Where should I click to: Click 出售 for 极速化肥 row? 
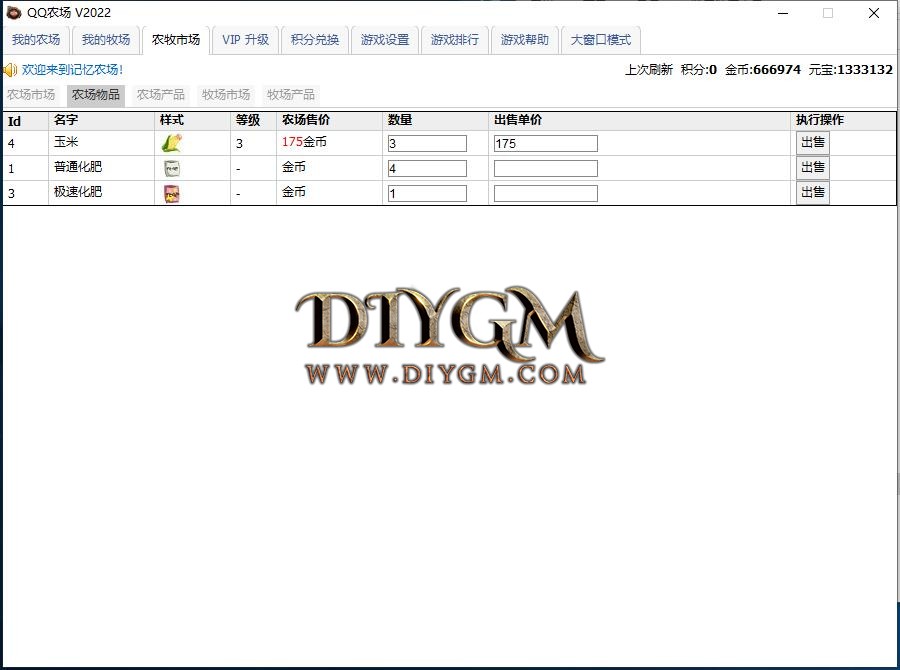point(812,192)
